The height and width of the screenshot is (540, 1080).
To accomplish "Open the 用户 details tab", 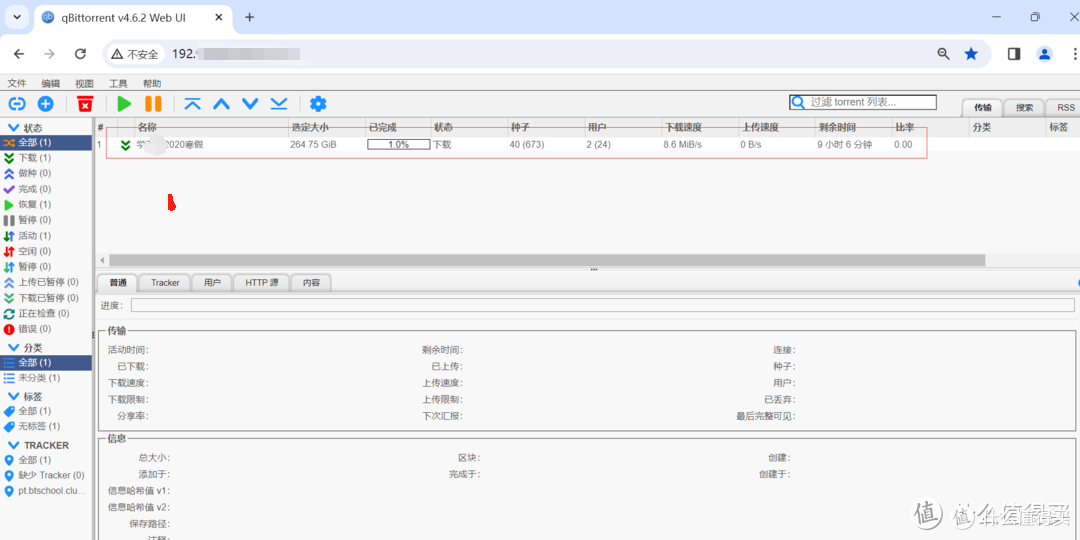I will [212, 282].
